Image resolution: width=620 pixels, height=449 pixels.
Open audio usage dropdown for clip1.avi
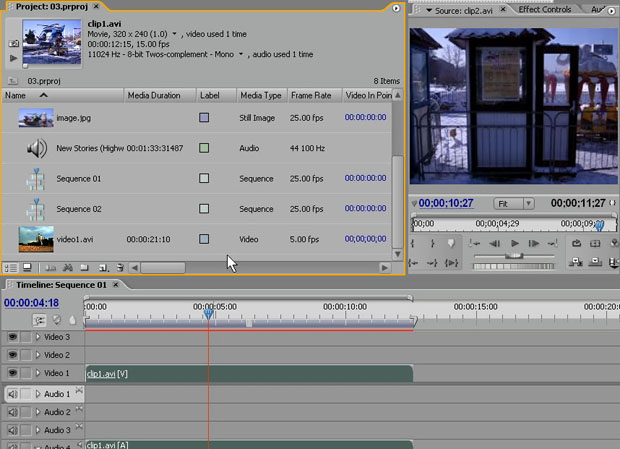click(x=240, y=54)
